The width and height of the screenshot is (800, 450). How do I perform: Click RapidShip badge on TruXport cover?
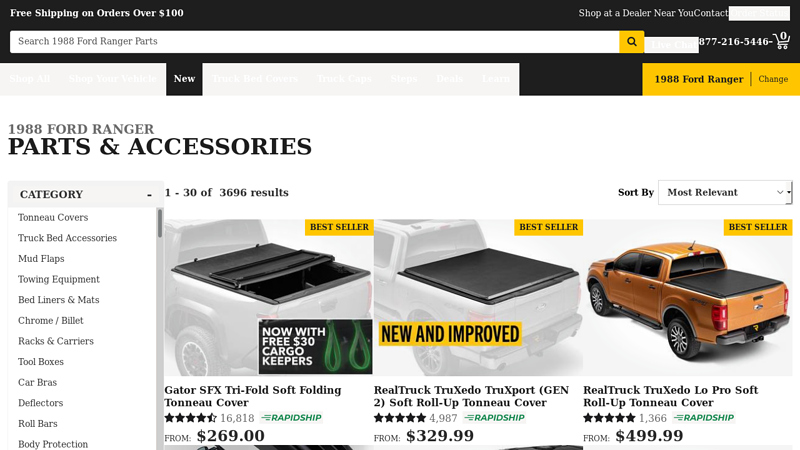point(494,418)
